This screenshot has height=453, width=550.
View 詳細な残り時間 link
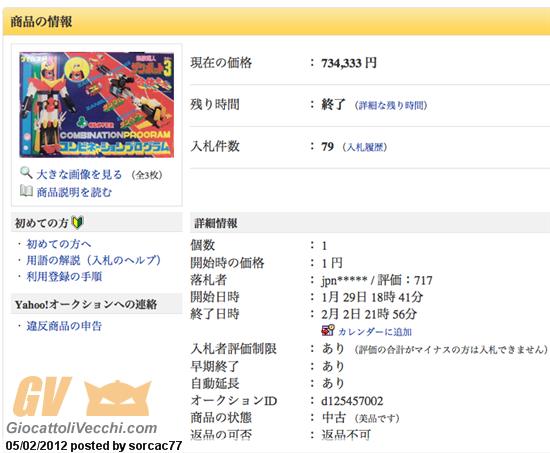391,105
